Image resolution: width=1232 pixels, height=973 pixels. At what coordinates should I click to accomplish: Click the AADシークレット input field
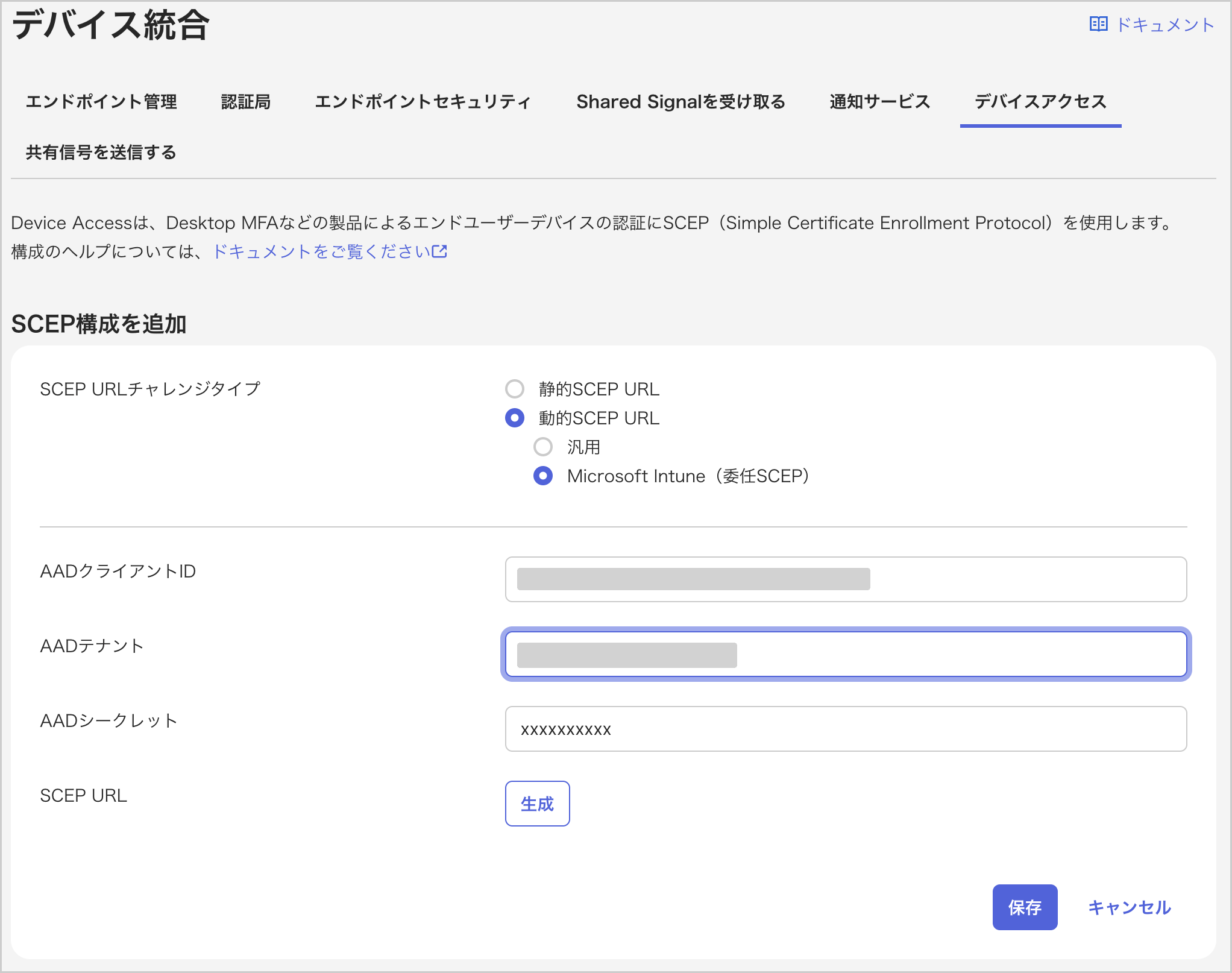846,729
